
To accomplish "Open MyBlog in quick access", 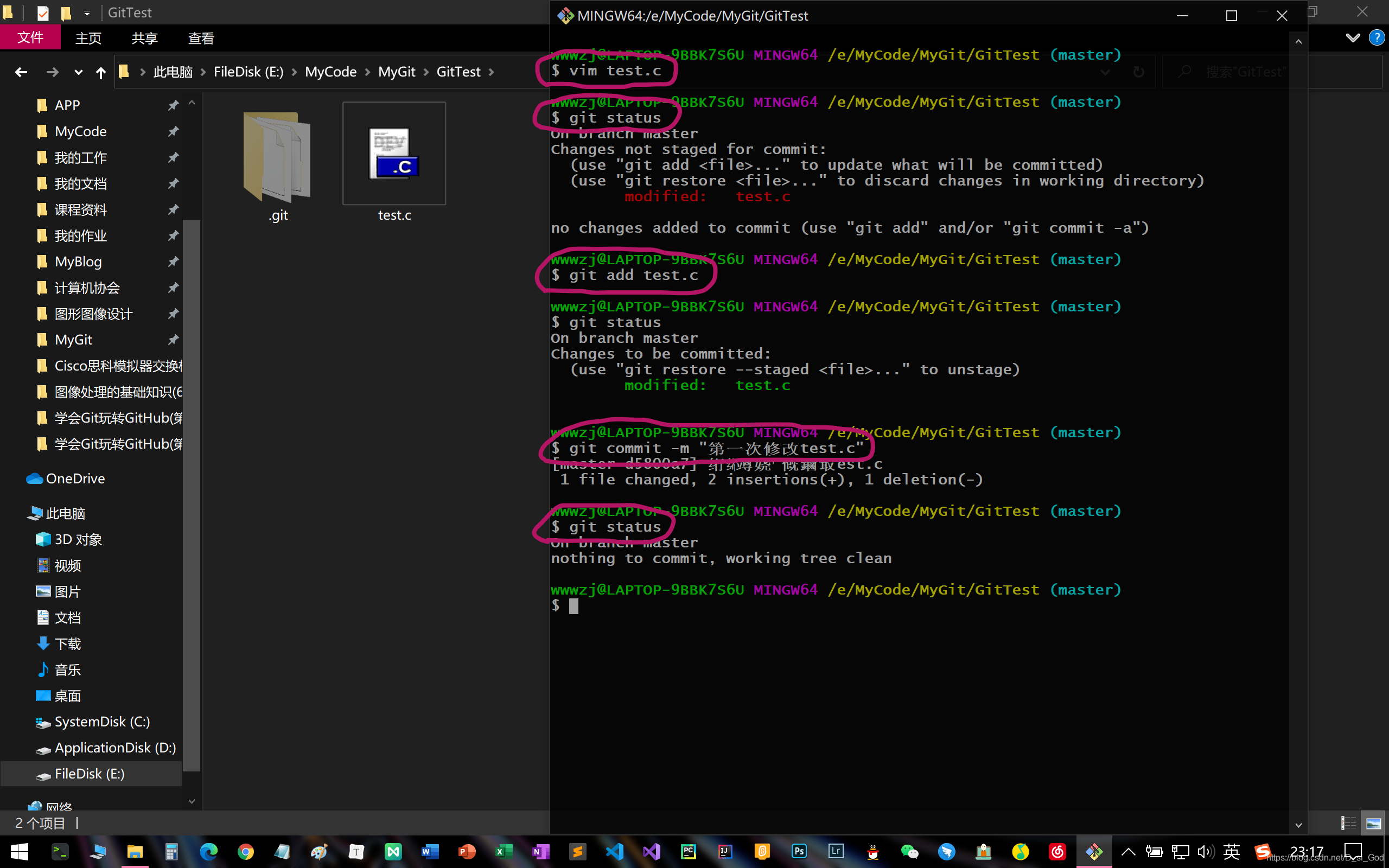I will click(x=78, y=262).
